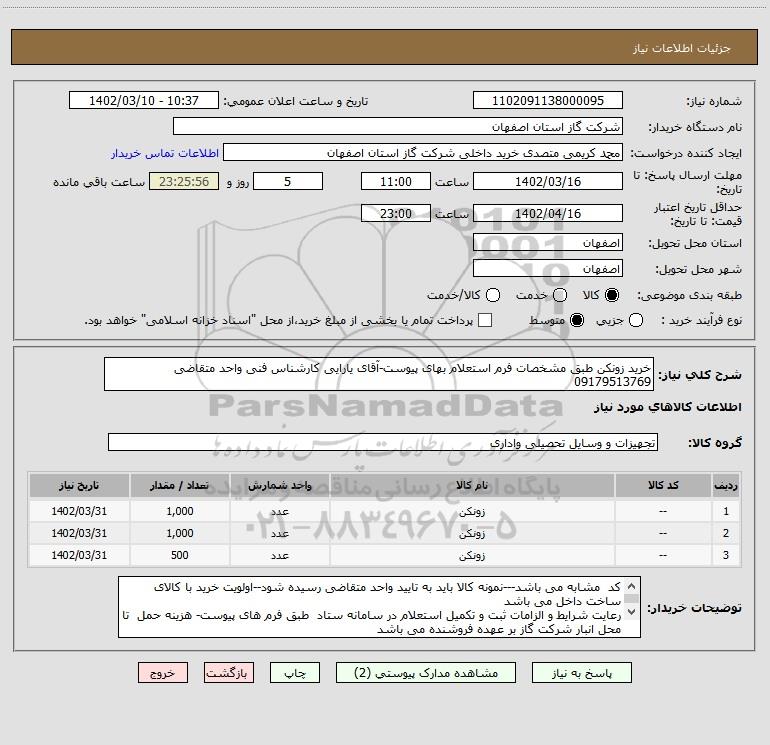This screenshot has width=770, height=745.
Task: Click 'زونکن' item name in row 2
Action: [472, 533]
